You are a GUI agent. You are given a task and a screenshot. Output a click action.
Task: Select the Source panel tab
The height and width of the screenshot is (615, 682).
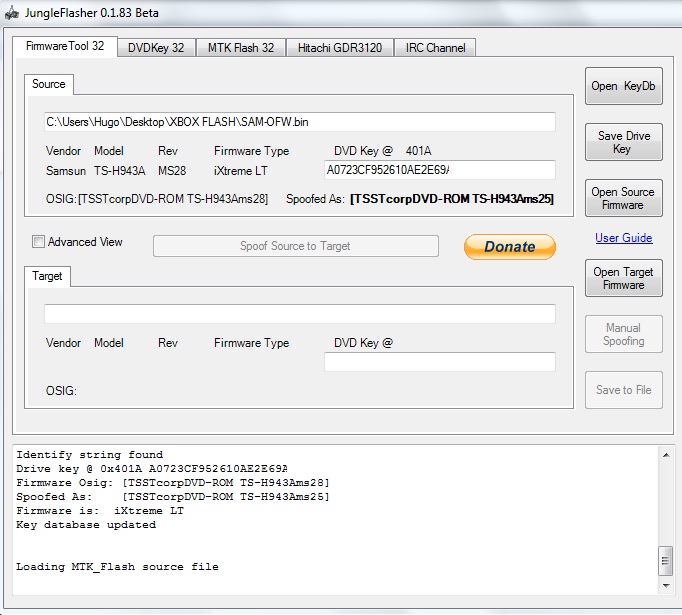[x=49, y=84]
